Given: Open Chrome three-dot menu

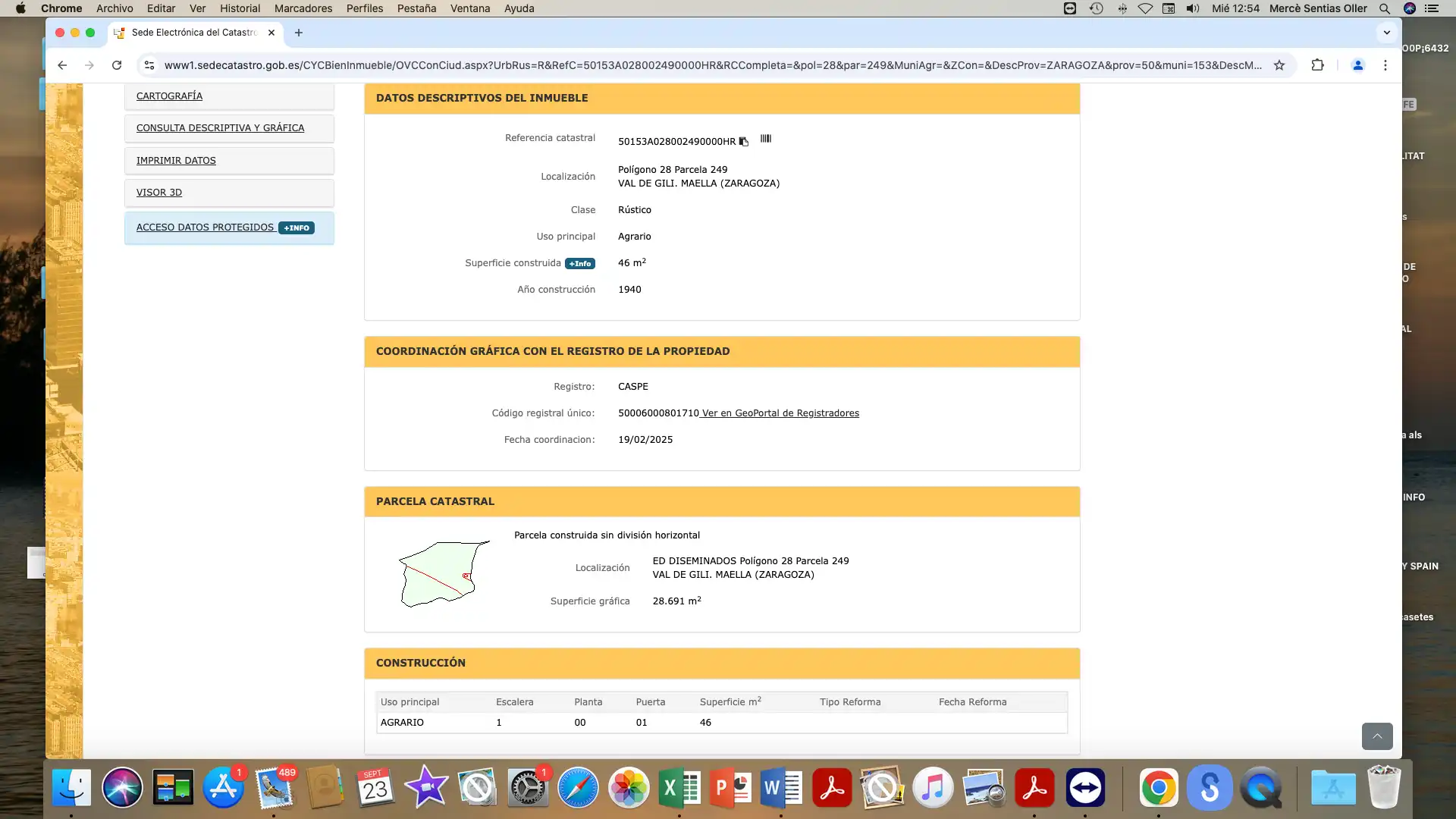Looking at the screenshot, I should tap(1385, 65).
